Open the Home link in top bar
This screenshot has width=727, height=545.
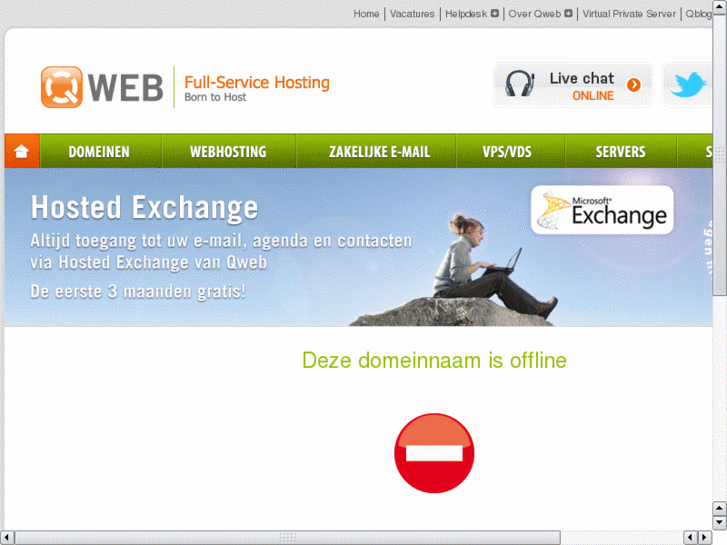click(x=366, y=14)
